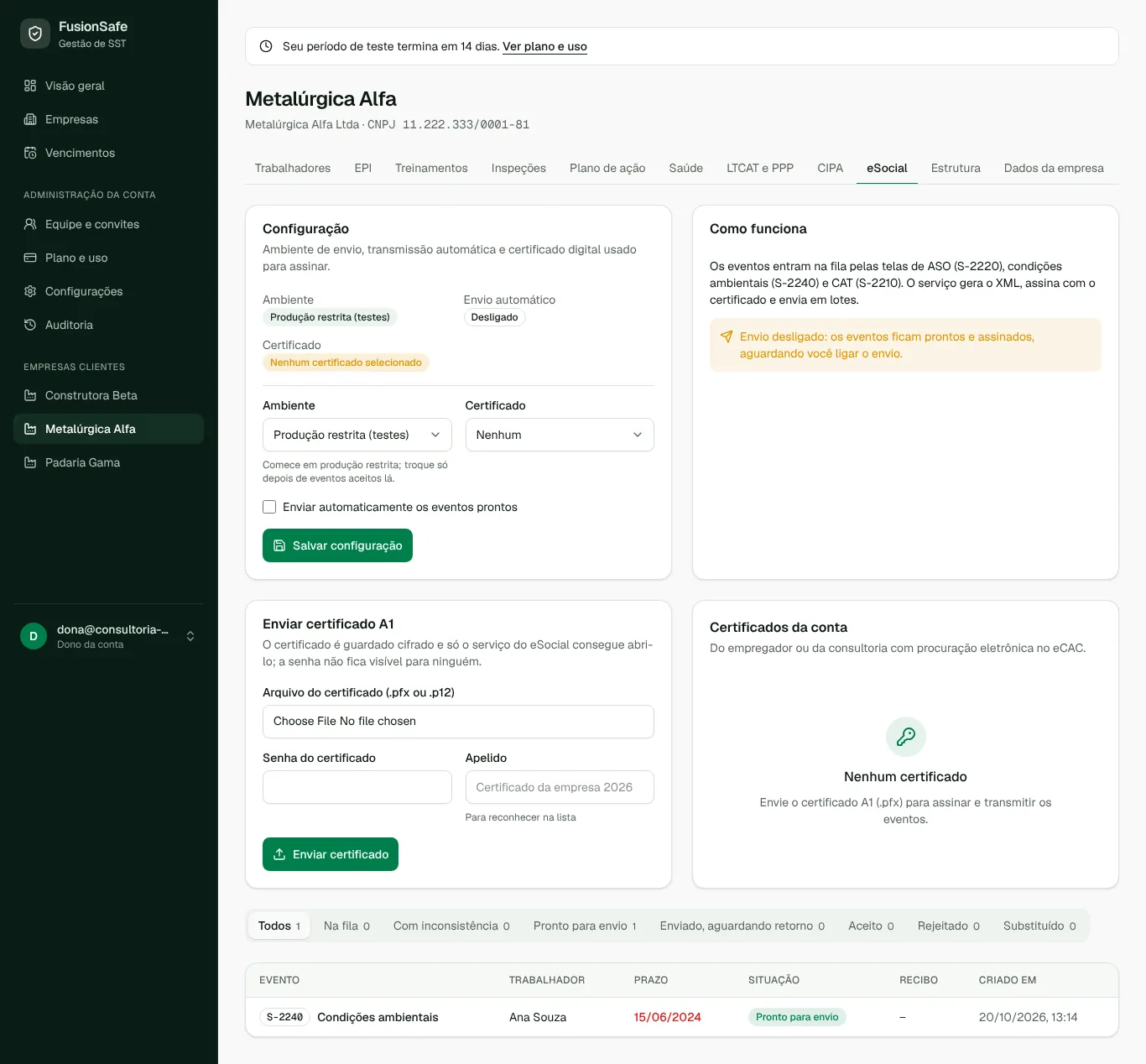Filter events by Na fila

tap(346, 926)
